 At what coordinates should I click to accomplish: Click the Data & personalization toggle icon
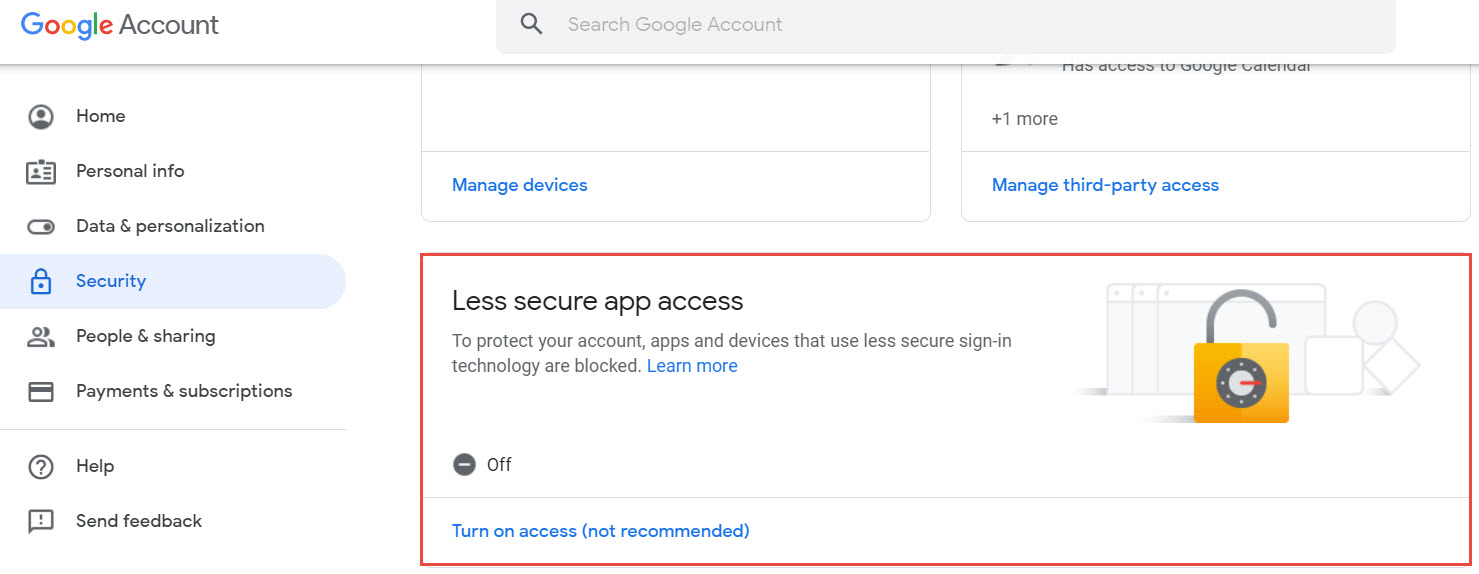point(41,227)
